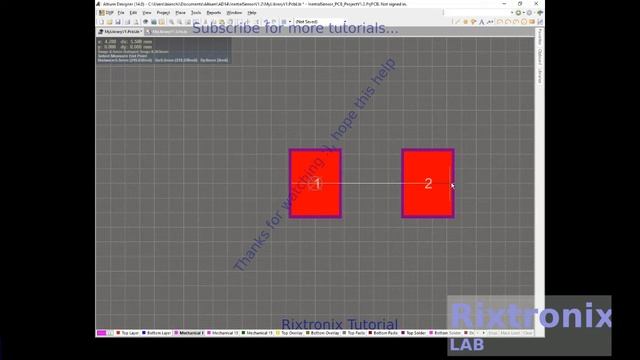Open the LS layer sets button
This screenshot has width=640, height=360.
tap(110, 333)
